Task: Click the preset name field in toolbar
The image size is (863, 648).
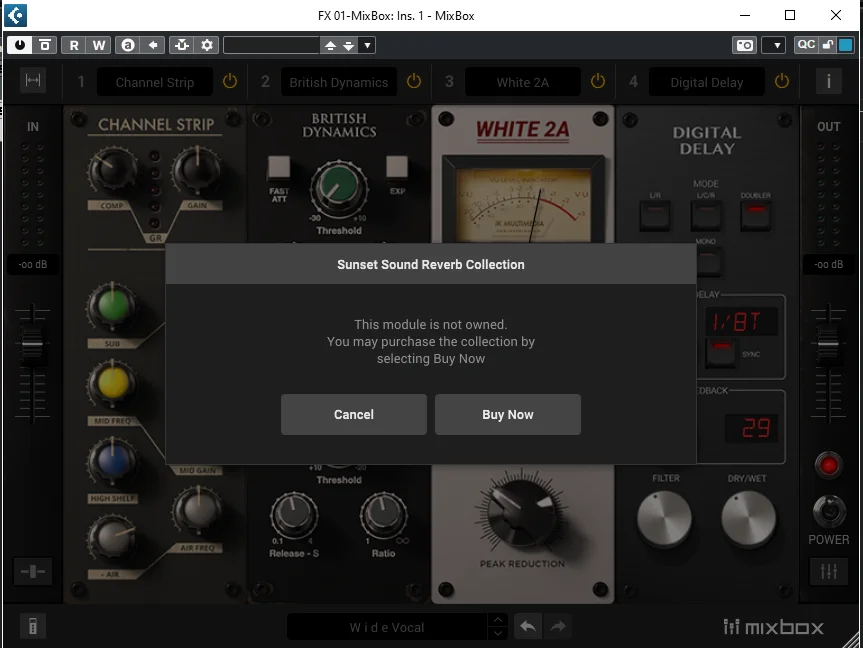Action: click(x=272, y=45)
